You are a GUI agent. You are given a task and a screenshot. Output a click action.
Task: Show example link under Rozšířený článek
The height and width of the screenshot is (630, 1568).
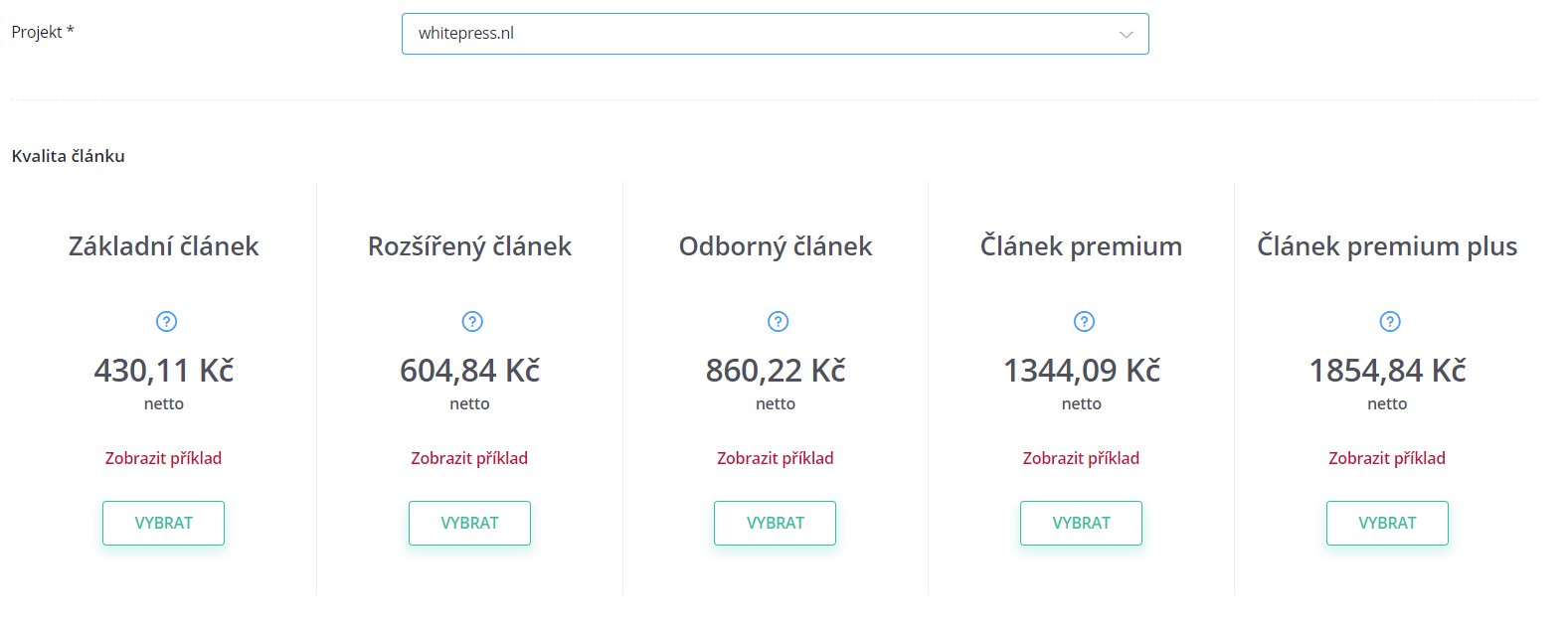469,458
